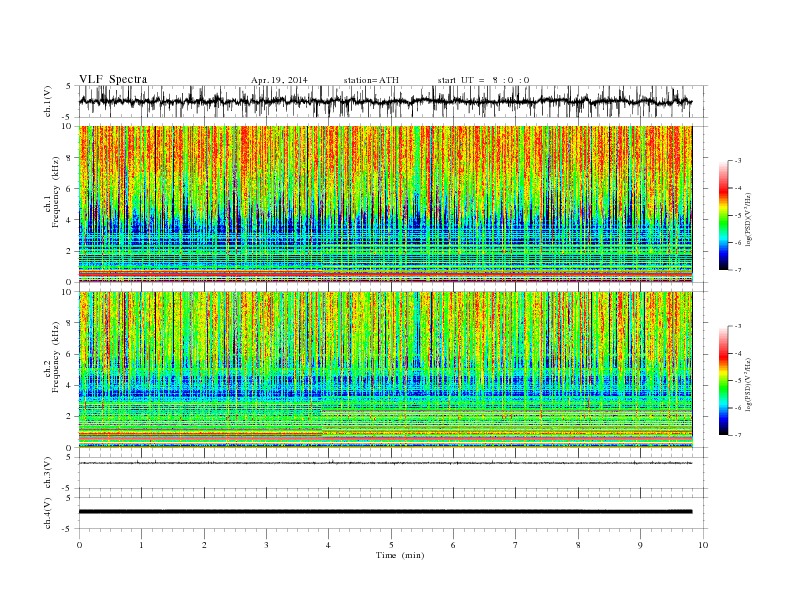The height and width of the screenshot is (612, 792).
Task: Click the "2" kHz tick on ch.2 frequency axis
Action: [70, 417]
